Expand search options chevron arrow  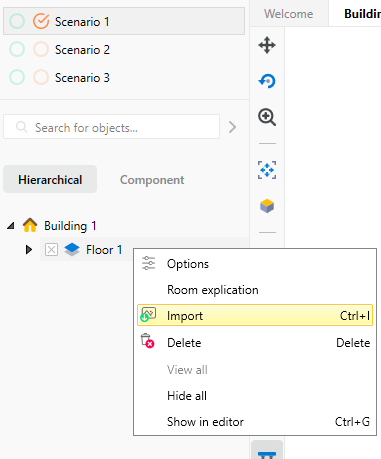click(x=233, y=127)
